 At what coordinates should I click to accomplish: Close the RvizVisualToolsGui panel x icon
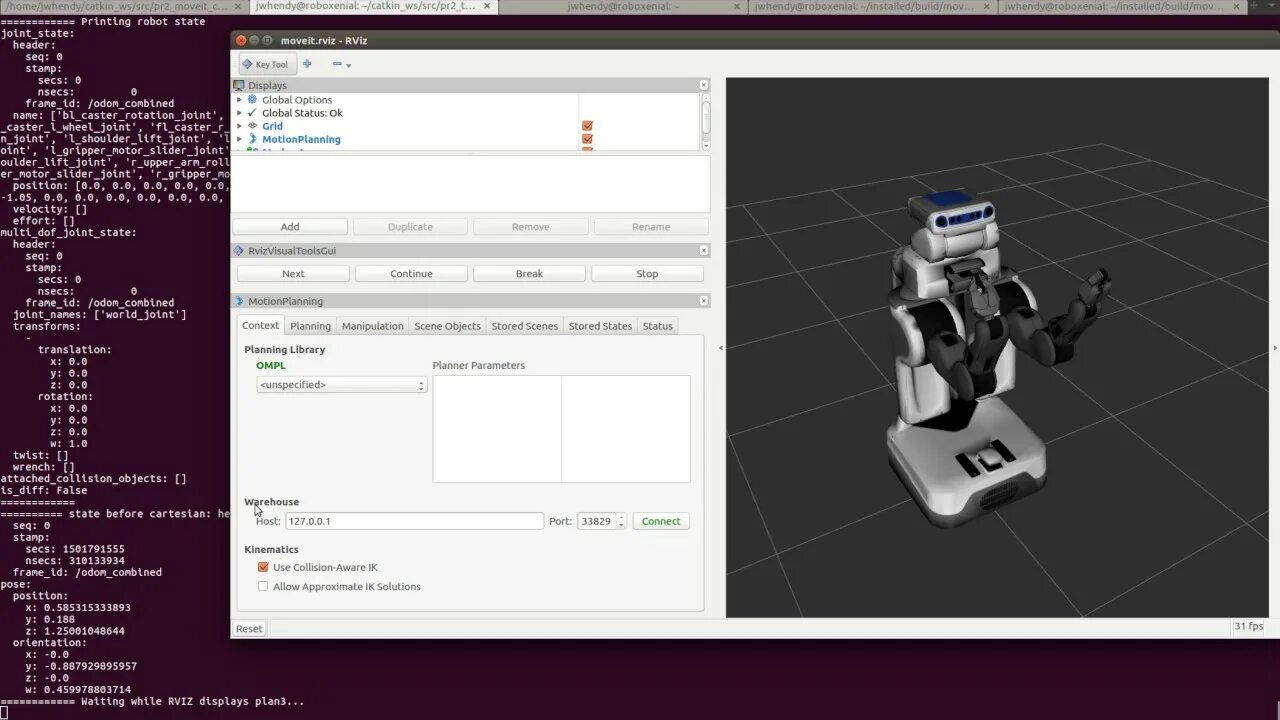[703, 250]
